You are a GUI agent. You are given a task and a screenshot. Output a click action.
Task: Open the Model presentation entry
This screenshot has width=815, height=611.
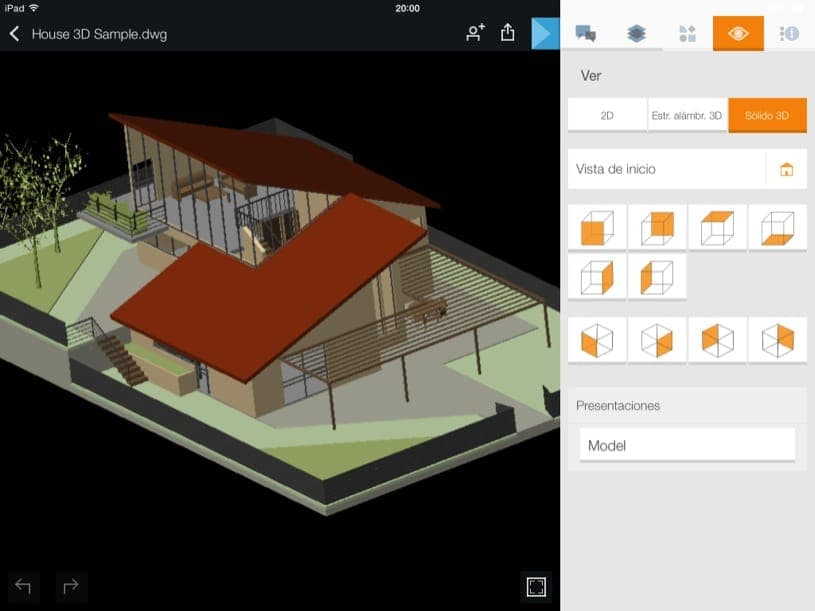click(x=687, y=445)
